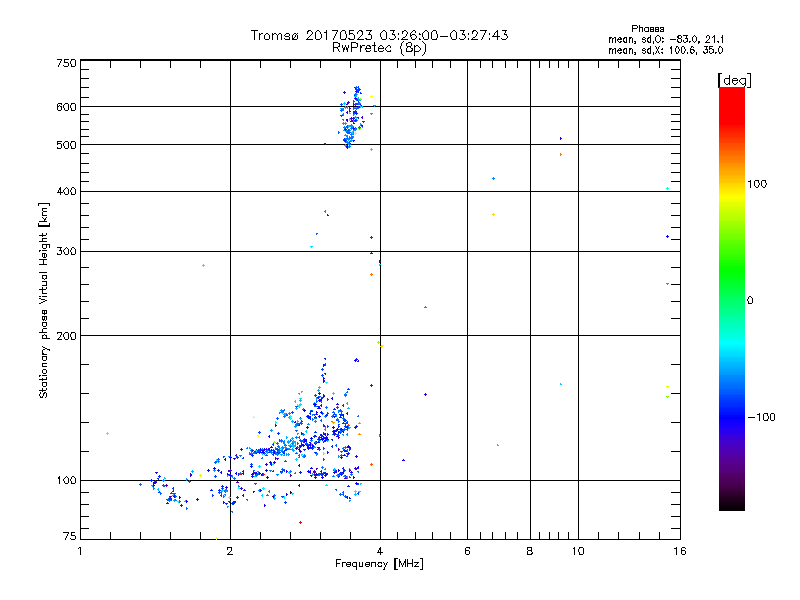Click the '4' frequency axis tick label

coord(380,551)
